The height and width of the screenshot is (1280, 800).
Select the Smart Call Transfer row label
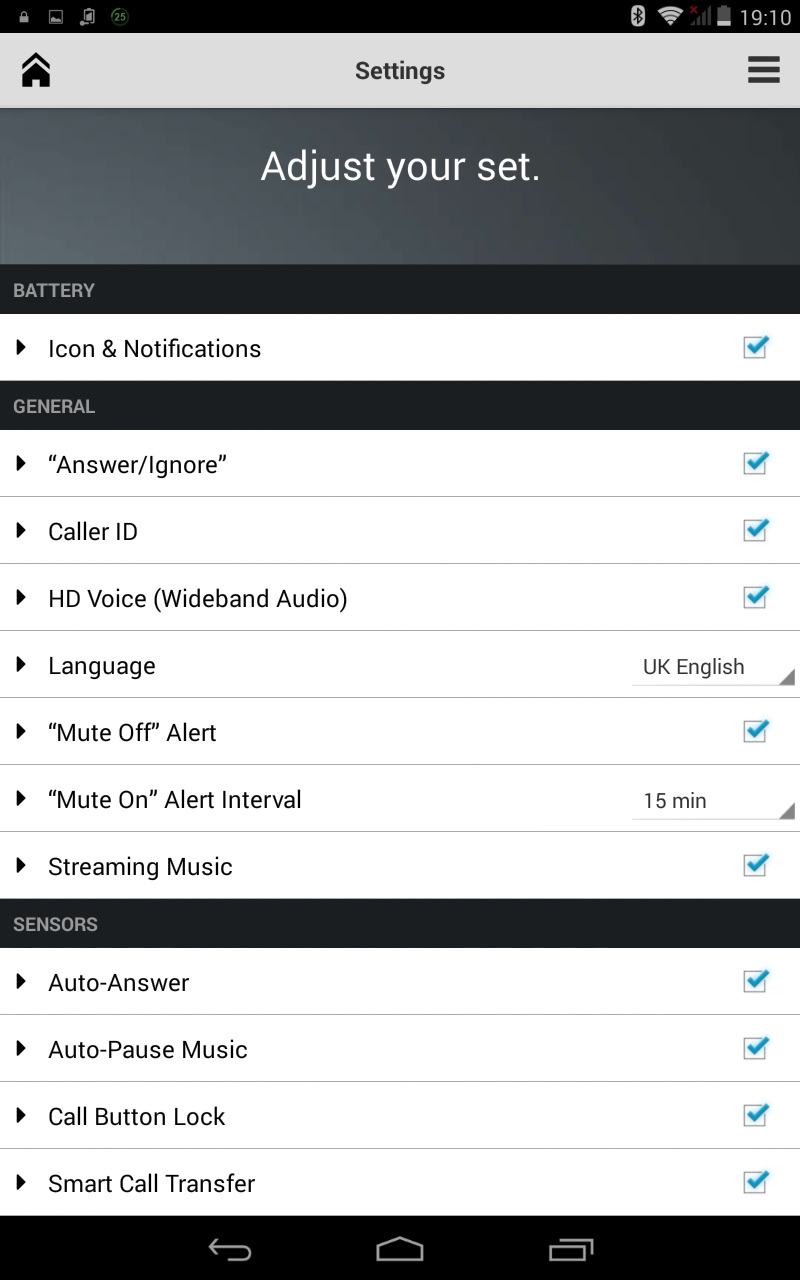click(x=152, y=1183)
